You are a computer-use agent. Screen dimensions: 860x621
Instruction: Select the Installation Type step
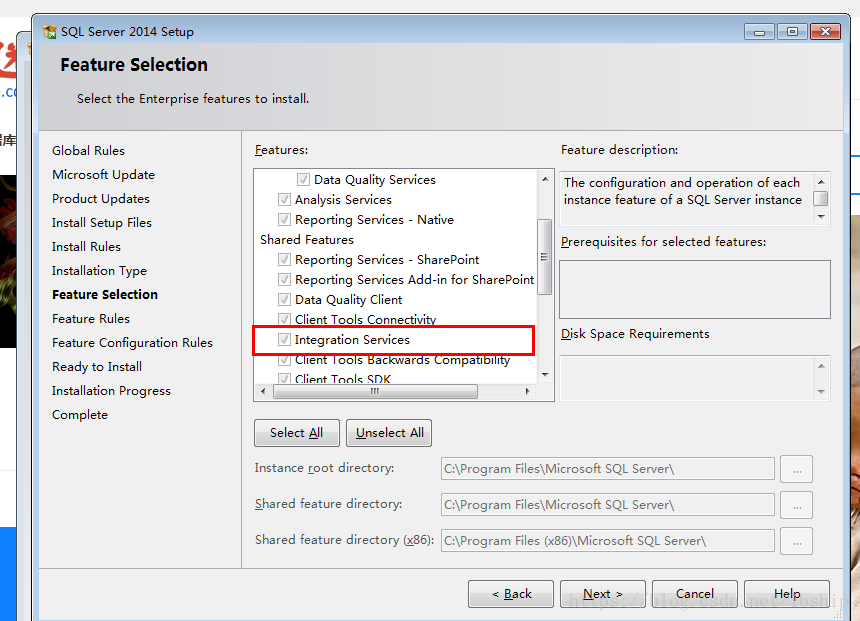click(99, 271)
